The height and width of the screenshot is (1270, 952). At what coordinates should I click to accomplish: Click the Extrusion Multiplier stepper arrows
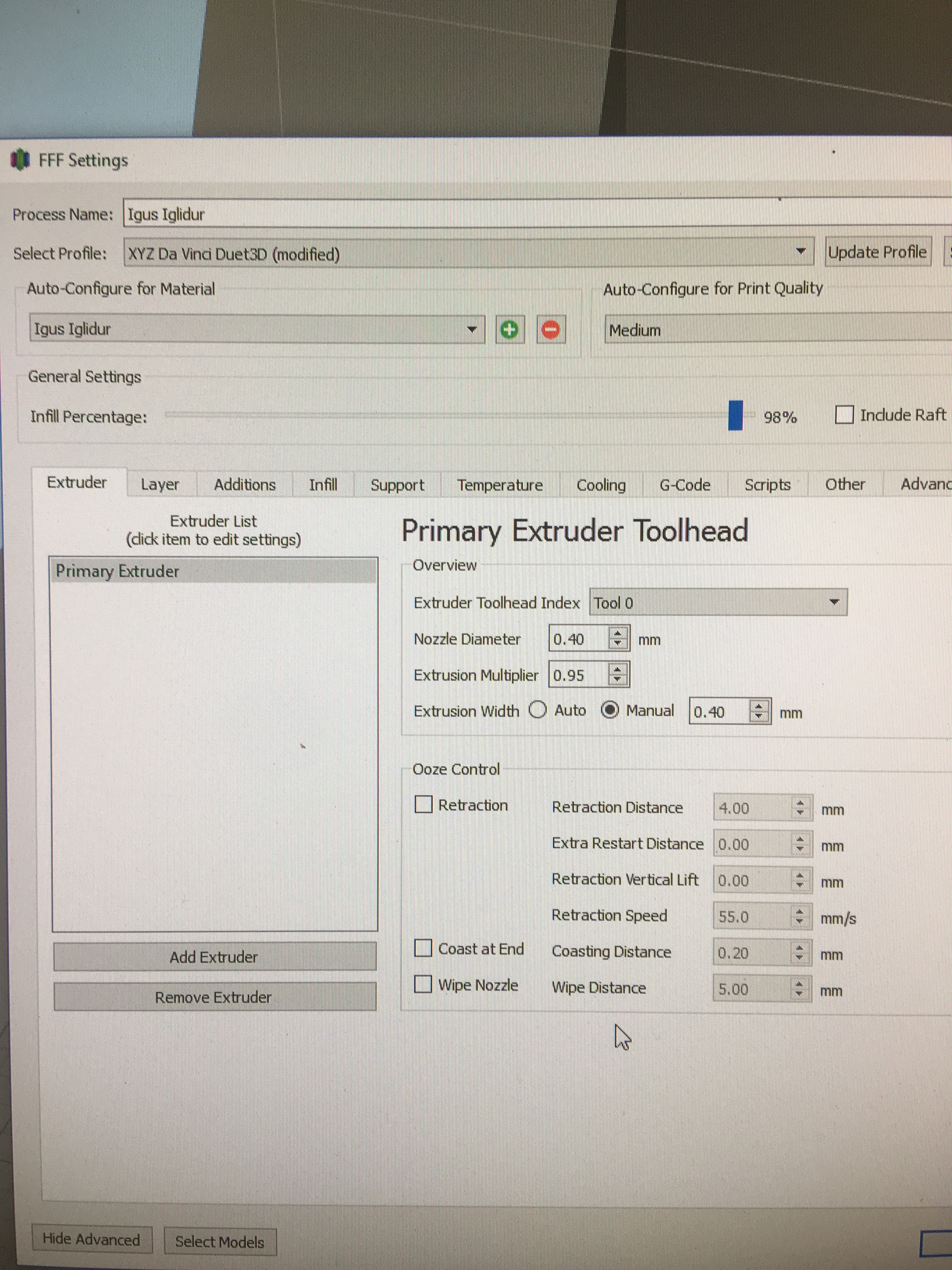pyautogui.click(x=617, y=674)
